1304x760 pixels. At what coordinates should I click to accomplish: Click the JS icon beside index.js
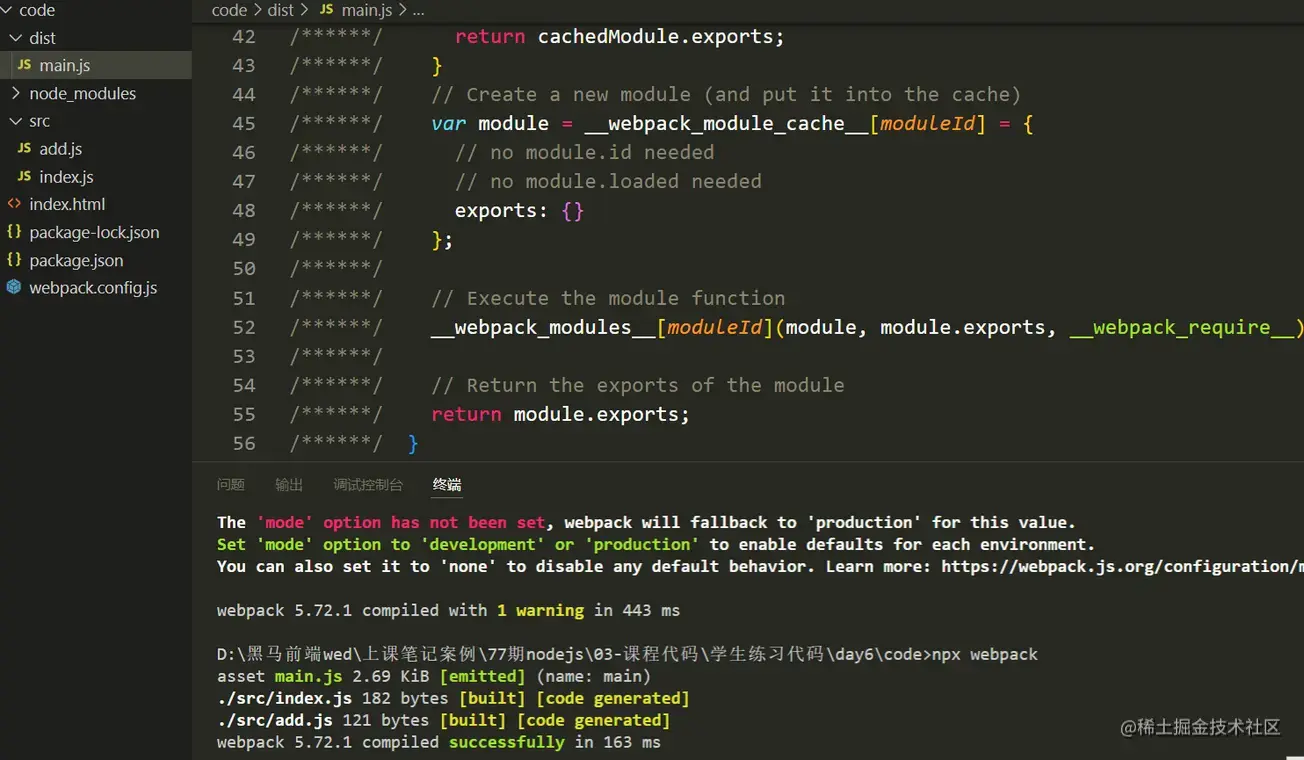(x=24, y=176)
